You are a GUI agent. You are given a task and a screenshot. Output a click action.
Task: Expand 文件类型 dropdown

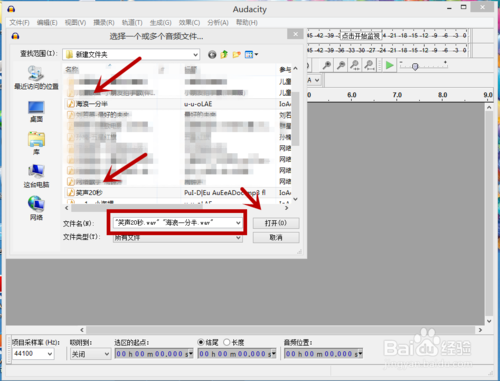pyautogui.click(x=238, y=238)
